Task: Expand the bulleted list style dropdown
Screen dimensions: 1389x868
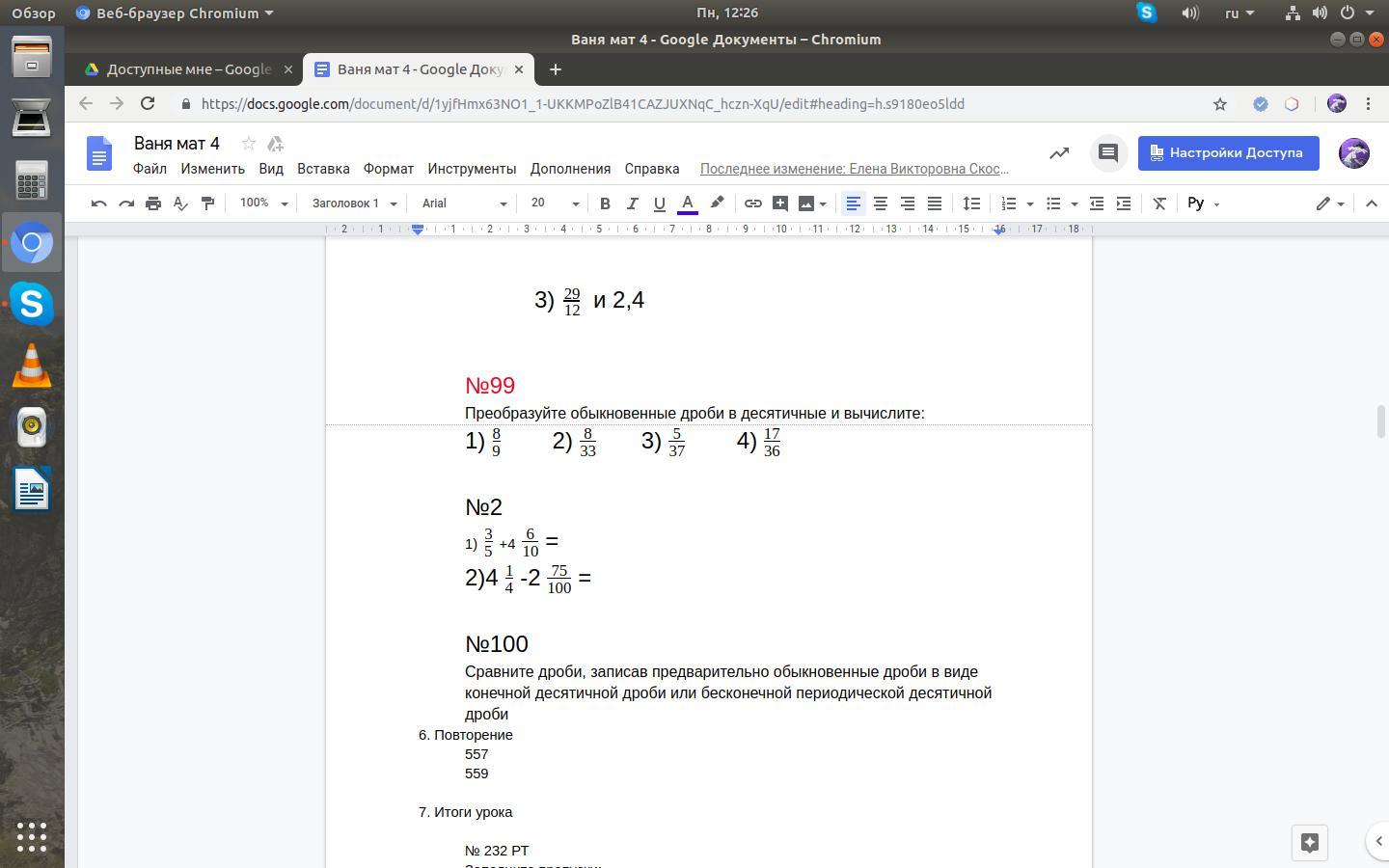Action: [1075, 204]
